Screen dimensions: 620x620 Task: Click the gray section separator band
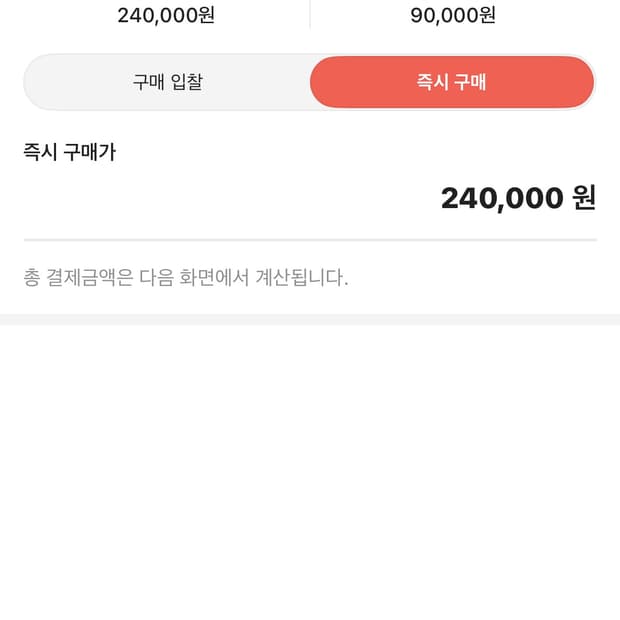click(x=310, y=319)
